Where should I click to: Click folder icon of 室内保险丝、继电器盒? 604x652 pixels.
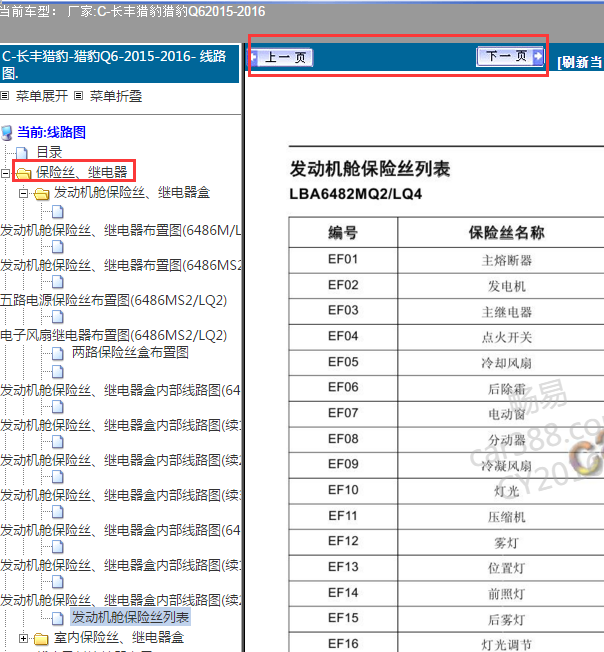coord(42,638)
